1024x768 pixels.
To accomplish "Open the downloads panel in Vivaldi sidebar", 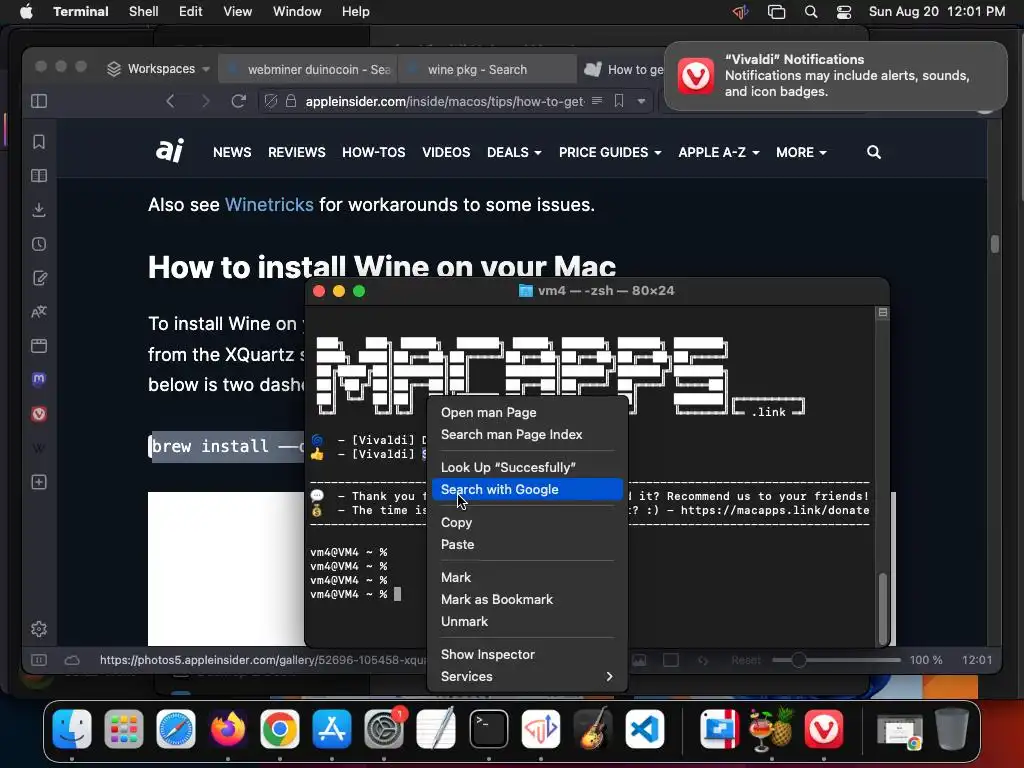I will point(39,210).
